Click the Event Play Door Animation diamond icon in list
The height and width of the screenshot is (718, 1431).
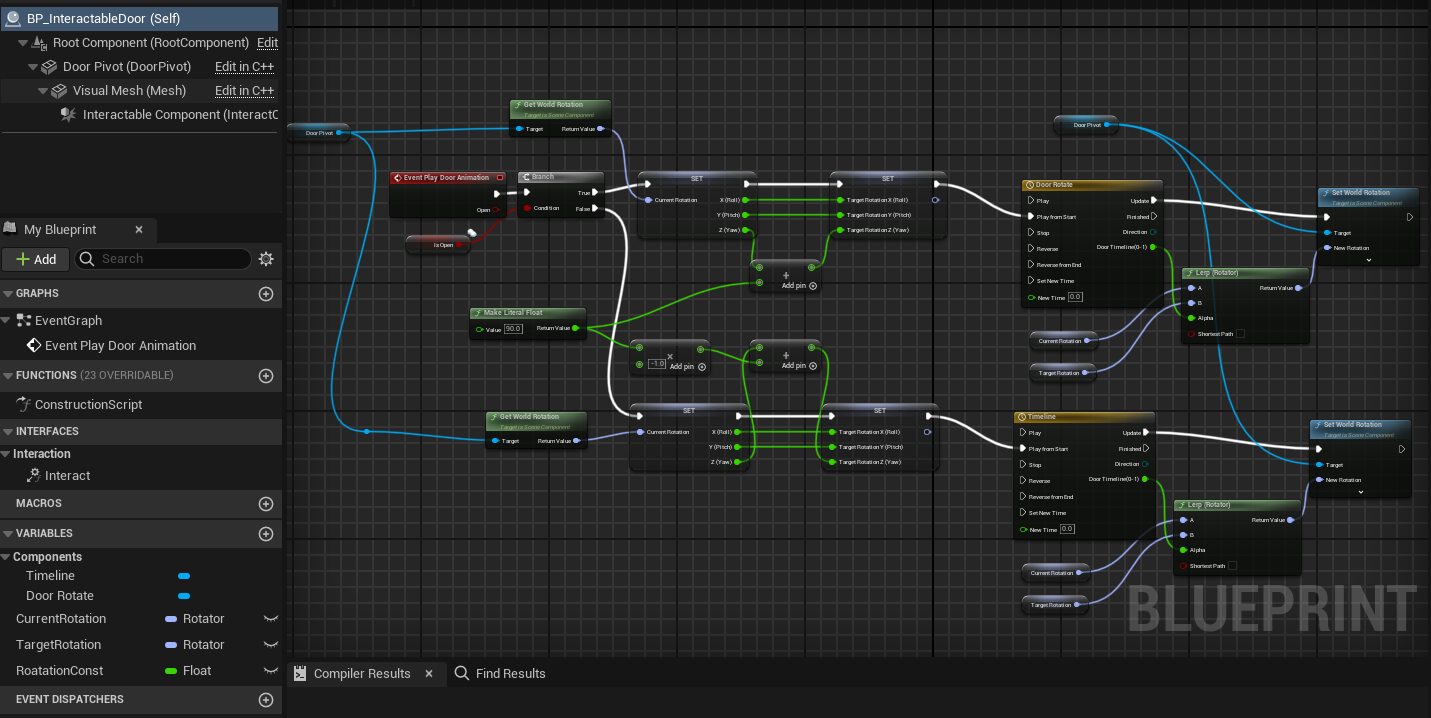point(35,346)
